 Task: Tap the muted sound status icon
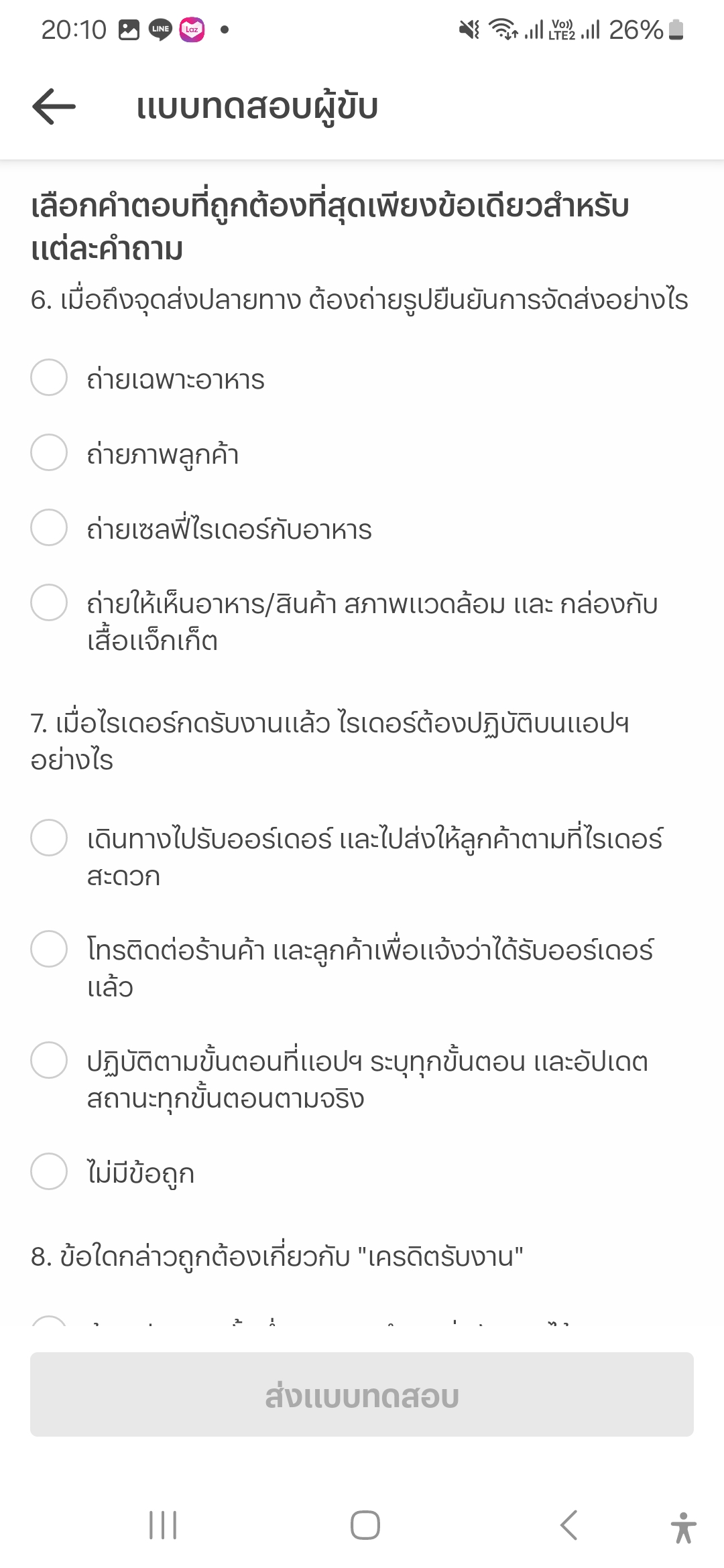pyautogui.click(x=469, y=29)
